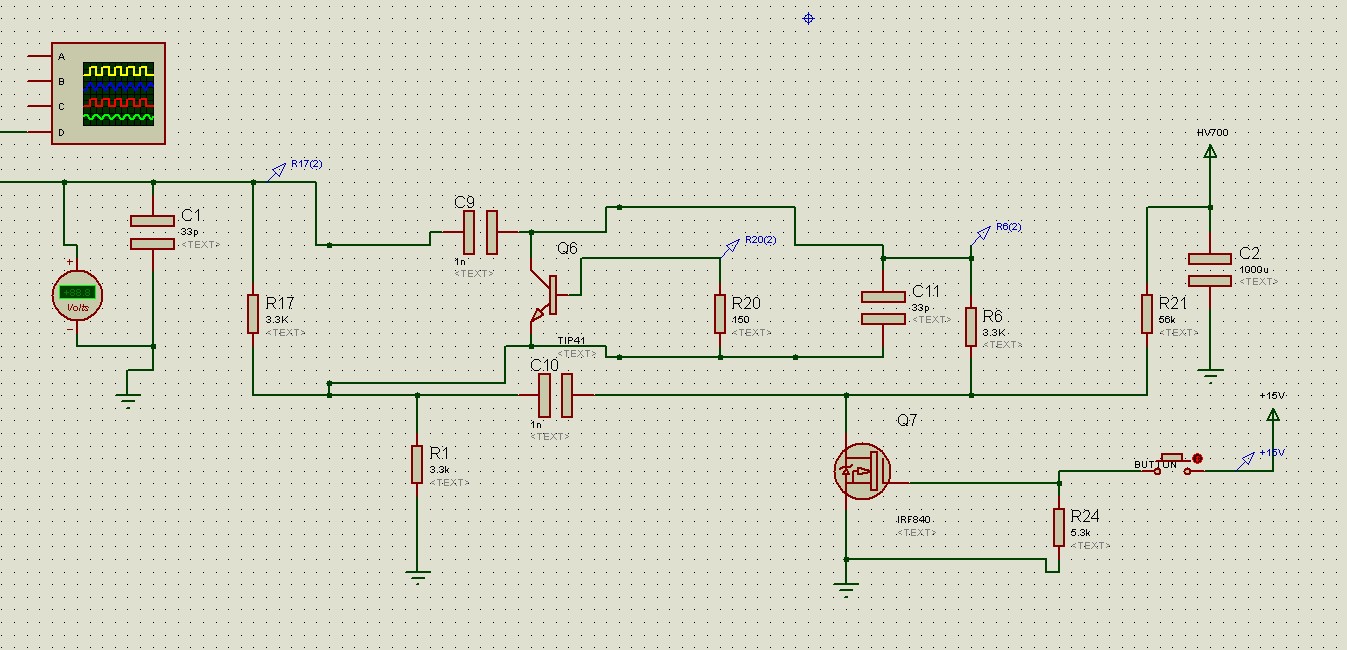The width and height of the screenshot is (1347, 650).
Task: Click oscilloscope channel C pin
Action: click(x=40, y=106)
